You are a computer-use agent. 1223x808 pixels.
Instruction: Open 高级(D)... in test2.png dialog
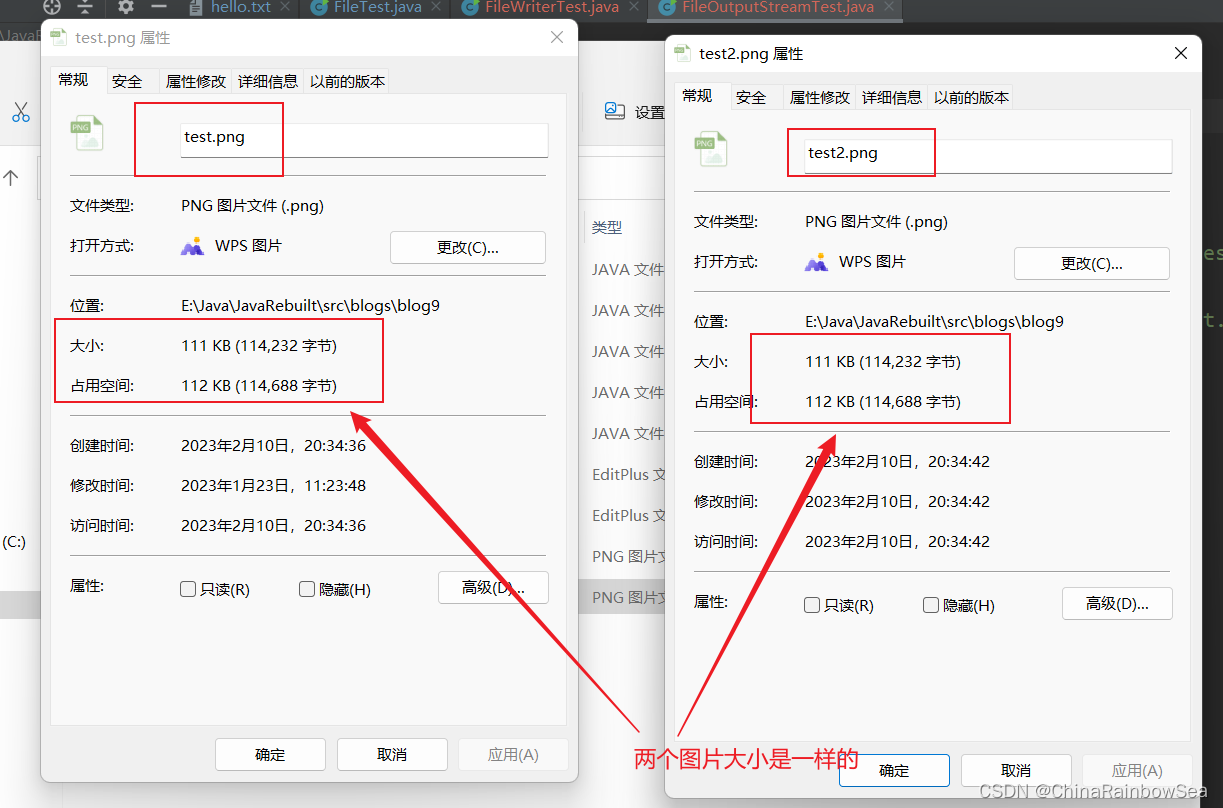tap(1117, 603)
